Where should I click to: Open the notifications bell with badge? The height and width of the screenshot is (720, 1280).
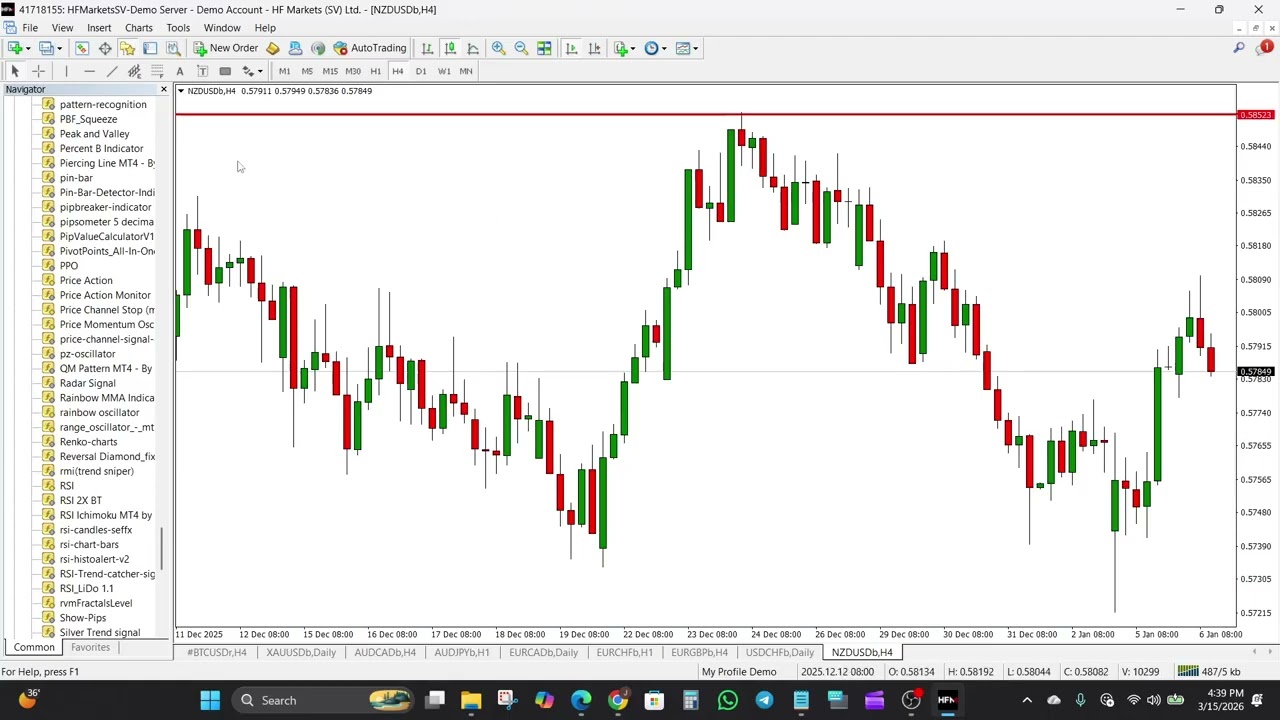click(1264, 48)
